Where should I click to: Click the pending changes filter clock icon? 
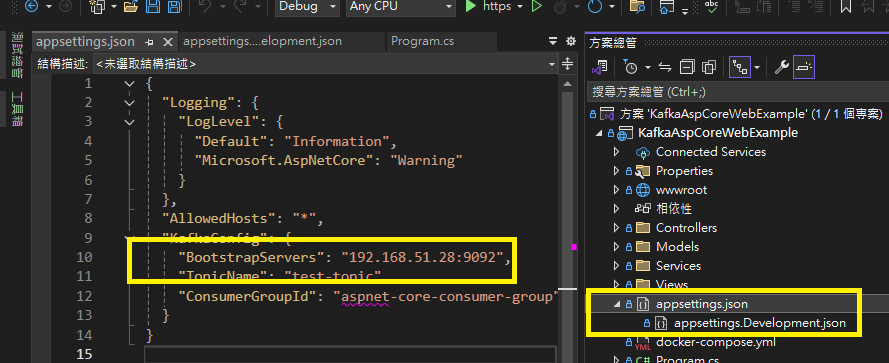[630, 67]
